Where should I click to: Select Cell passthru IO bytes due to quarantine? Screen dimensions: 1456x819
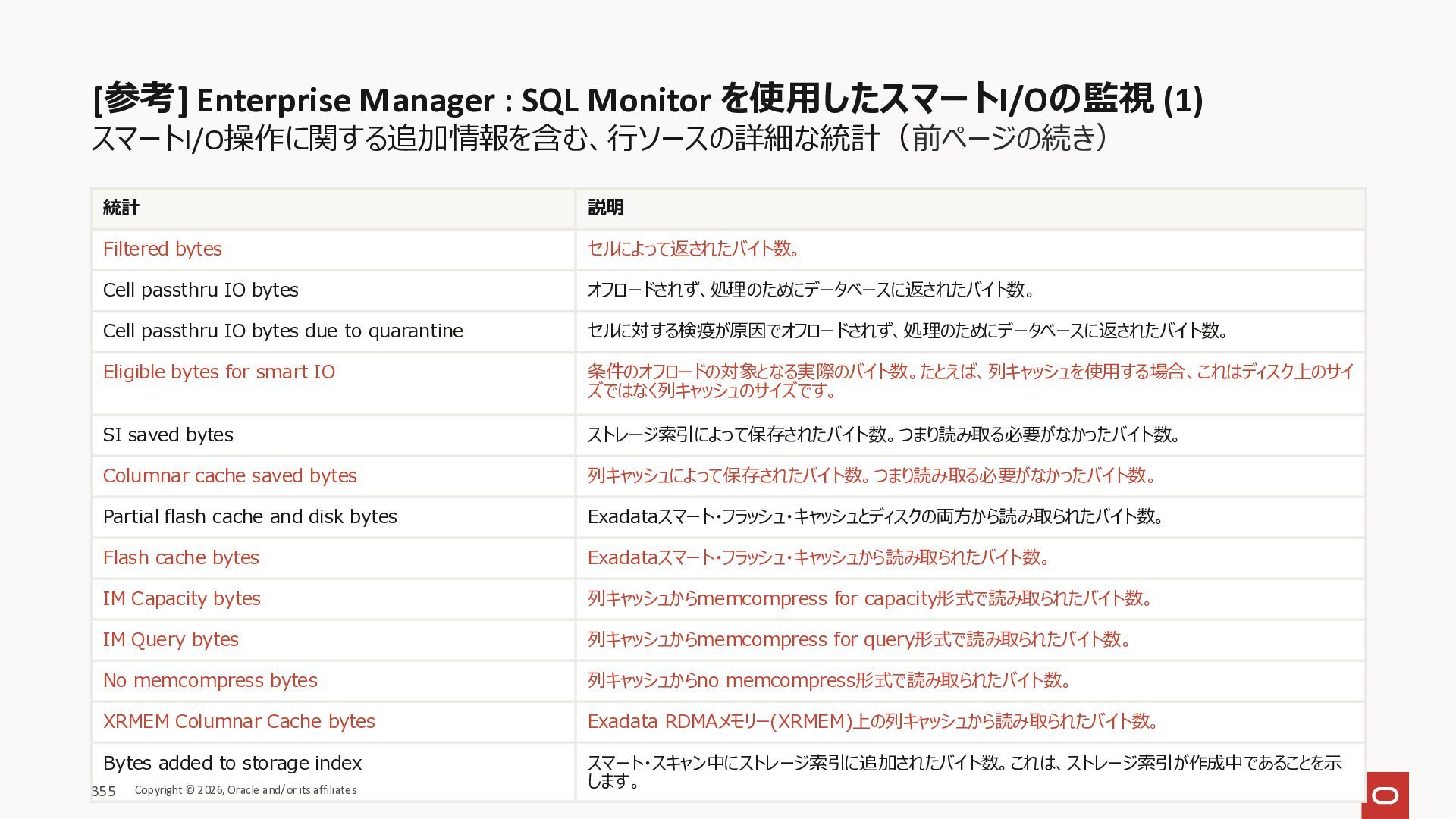point(282,331)
